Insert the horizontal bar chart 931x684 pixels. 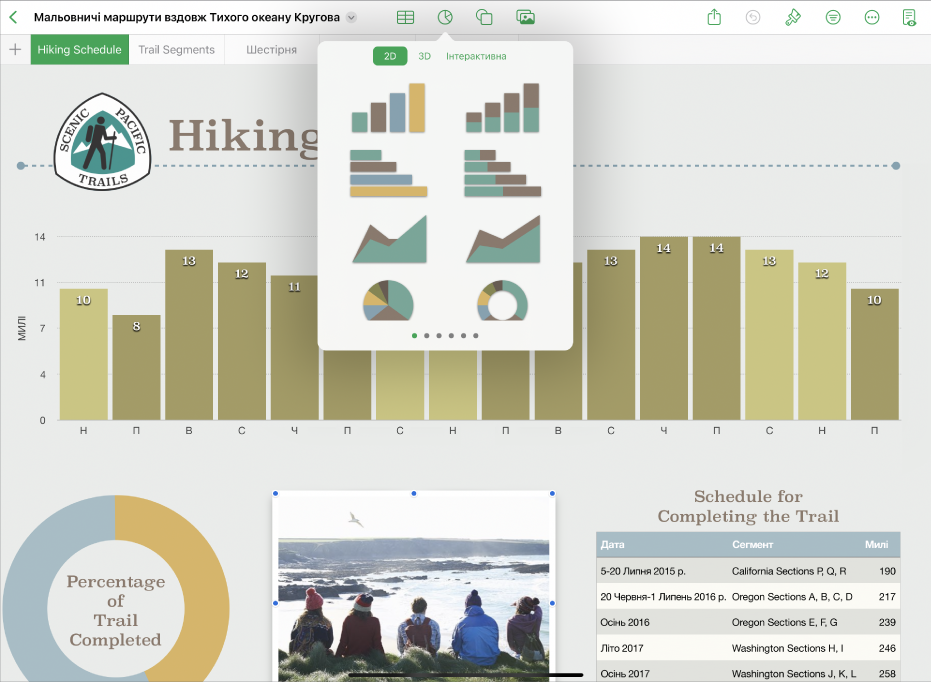388,173
